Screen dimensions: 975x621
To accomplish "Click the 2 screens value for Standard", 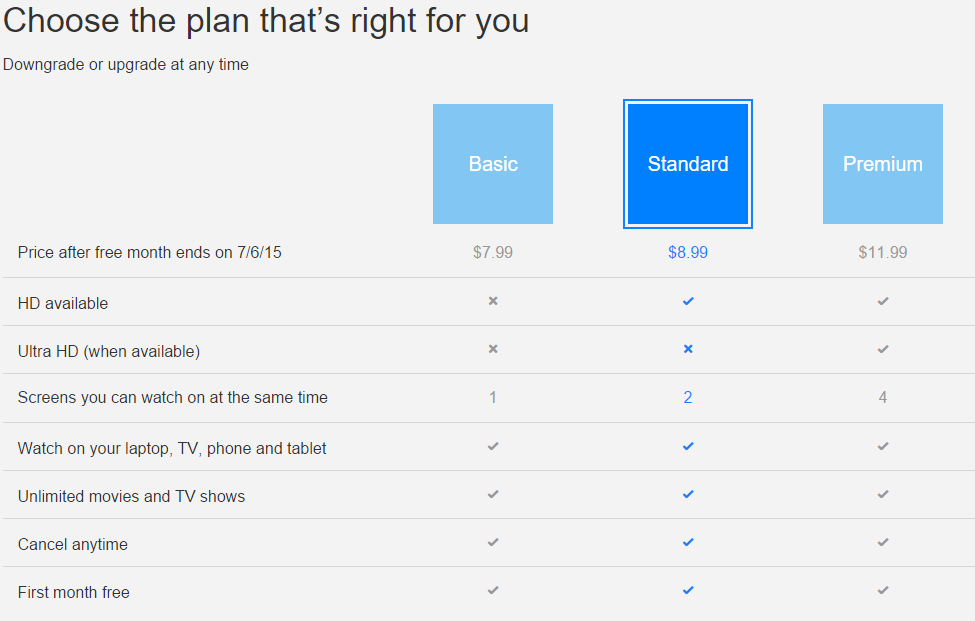I will tap(688, 397).
